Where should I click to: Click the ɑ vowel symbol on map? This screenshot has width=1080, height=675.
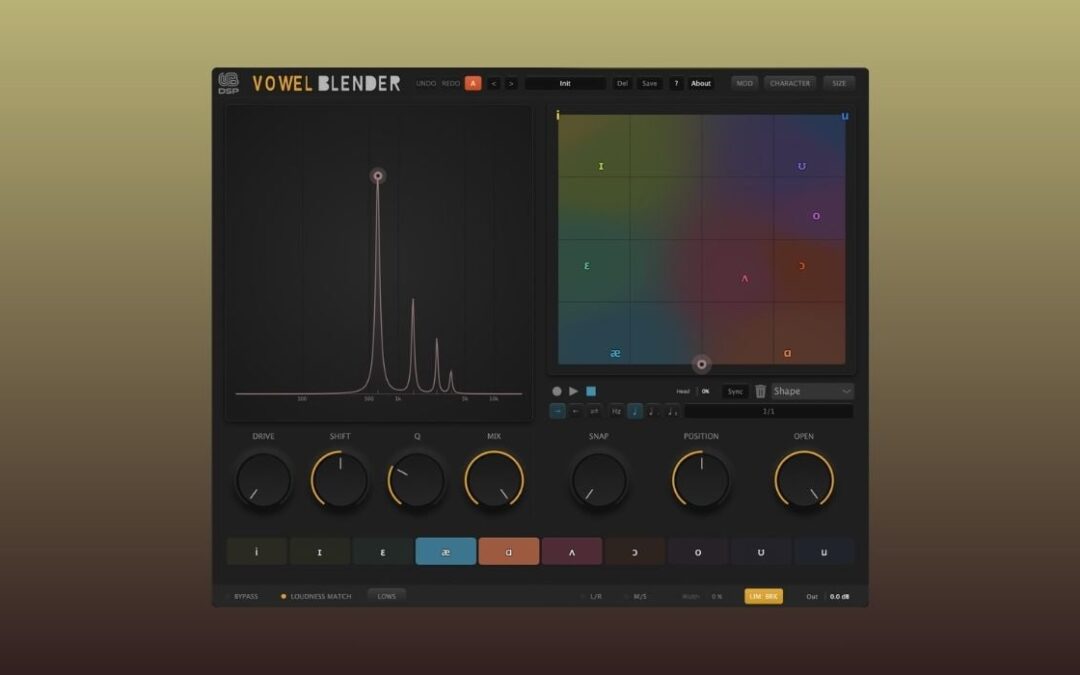coord(787,353)
